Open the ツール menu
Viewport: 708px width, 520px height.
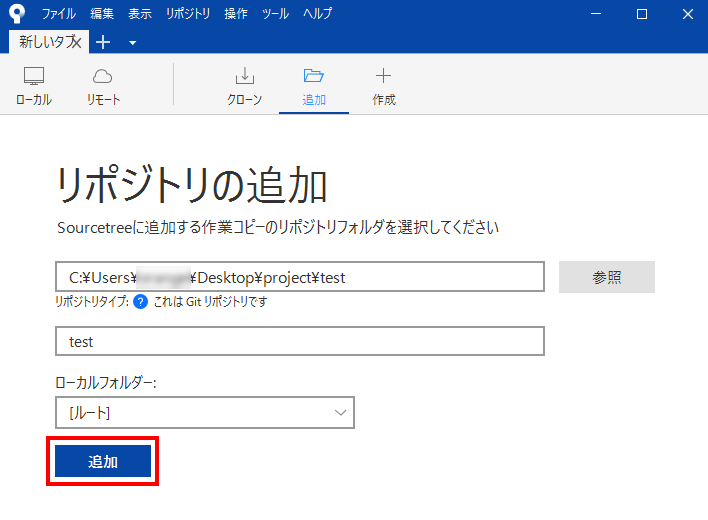point(275,14)
